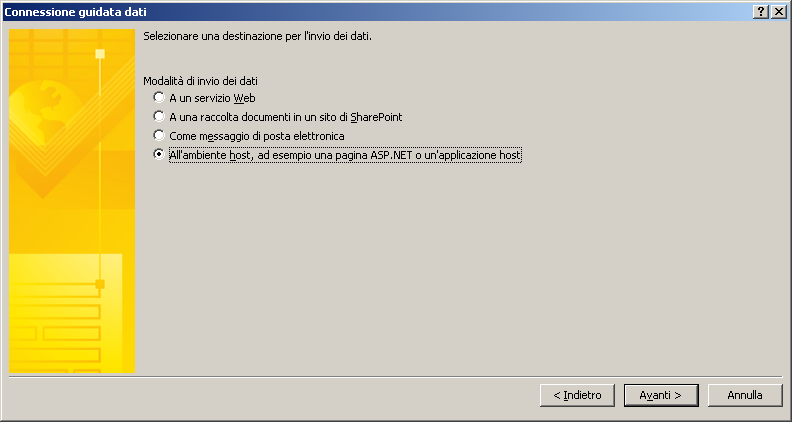Click label "A una raccolta documenti in un sito di SharePoint"
792x422 pixels.
point(286,117)
